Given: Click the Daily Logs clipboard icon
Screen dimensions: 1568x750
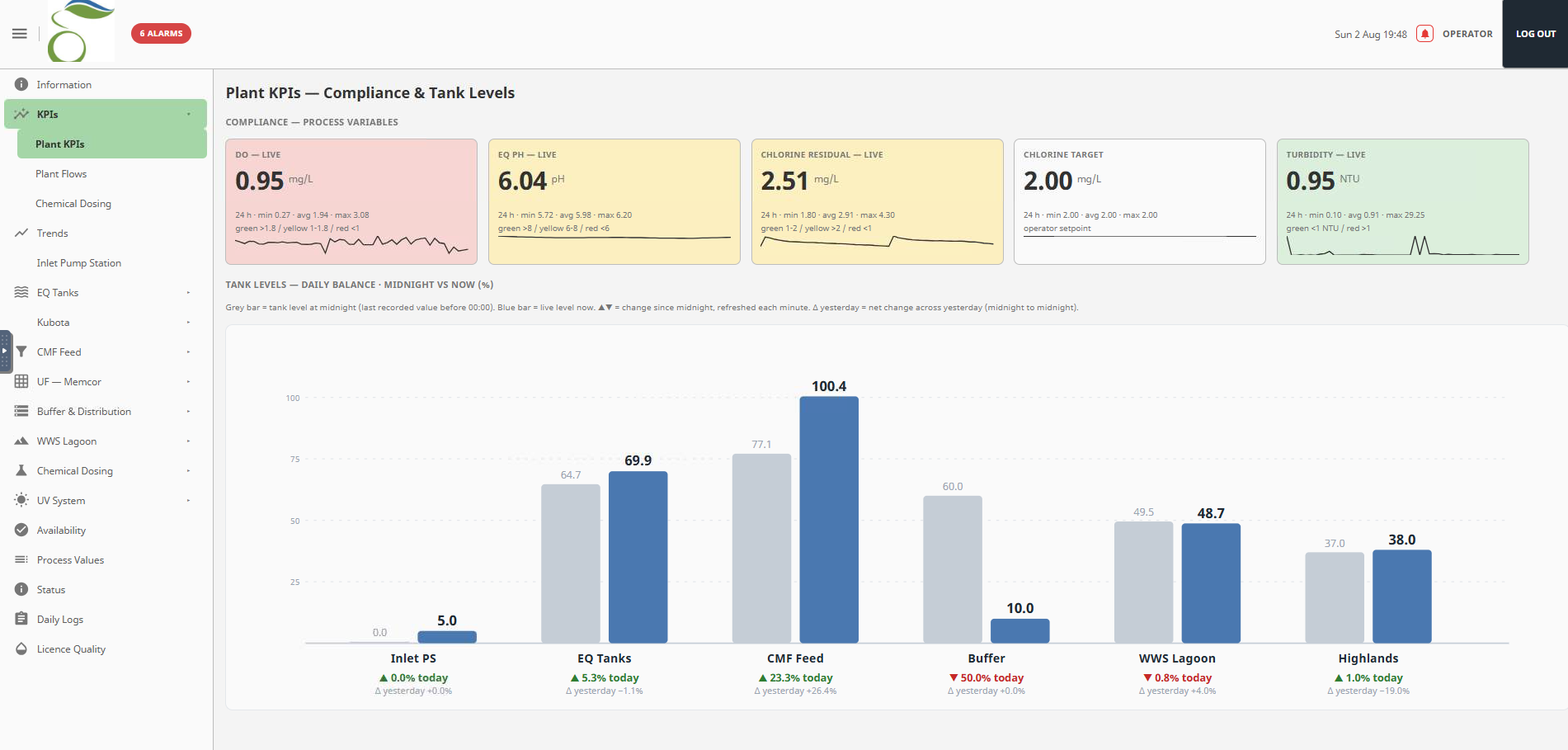Looking at the screenshot, I should click(21, 619).
